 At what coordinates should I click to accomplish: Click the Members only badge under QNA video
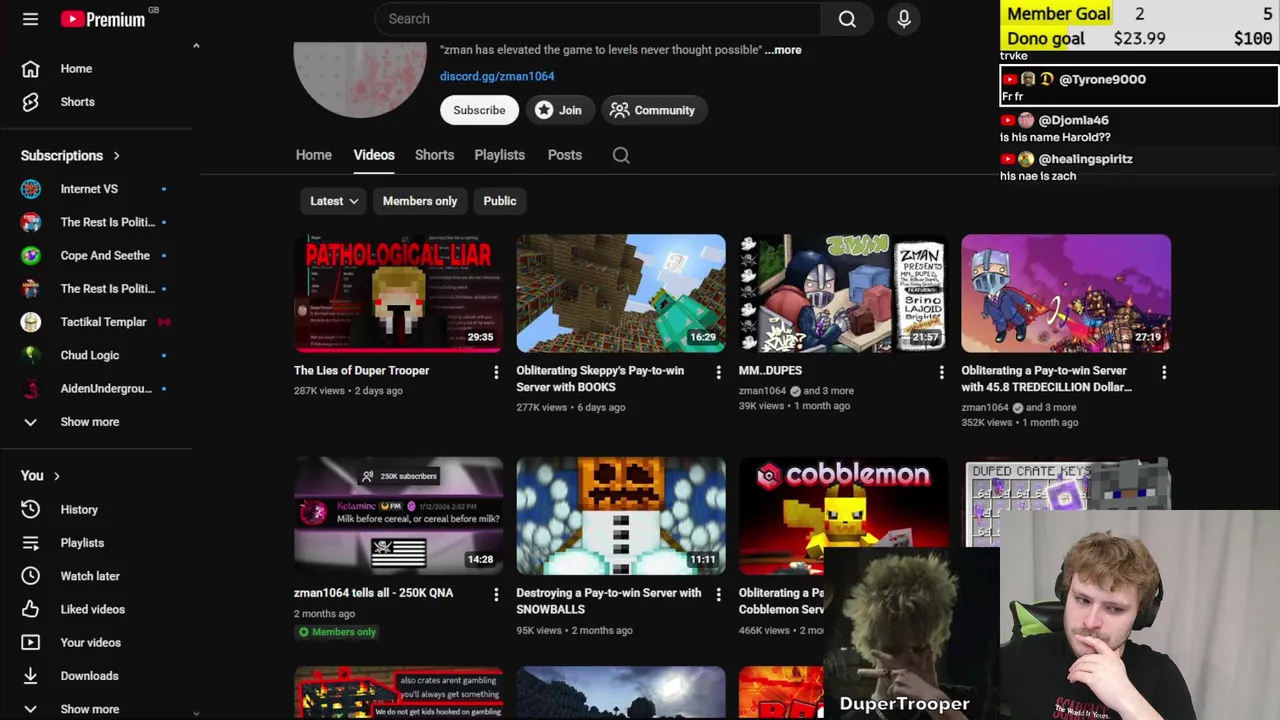coord(336,632)
